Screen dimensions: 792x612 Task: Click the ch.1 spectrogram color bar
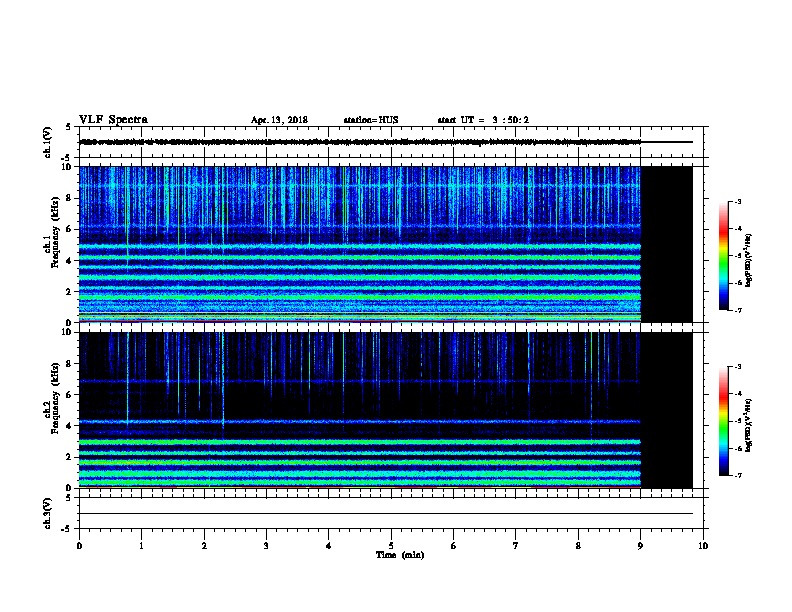point(723,256)
